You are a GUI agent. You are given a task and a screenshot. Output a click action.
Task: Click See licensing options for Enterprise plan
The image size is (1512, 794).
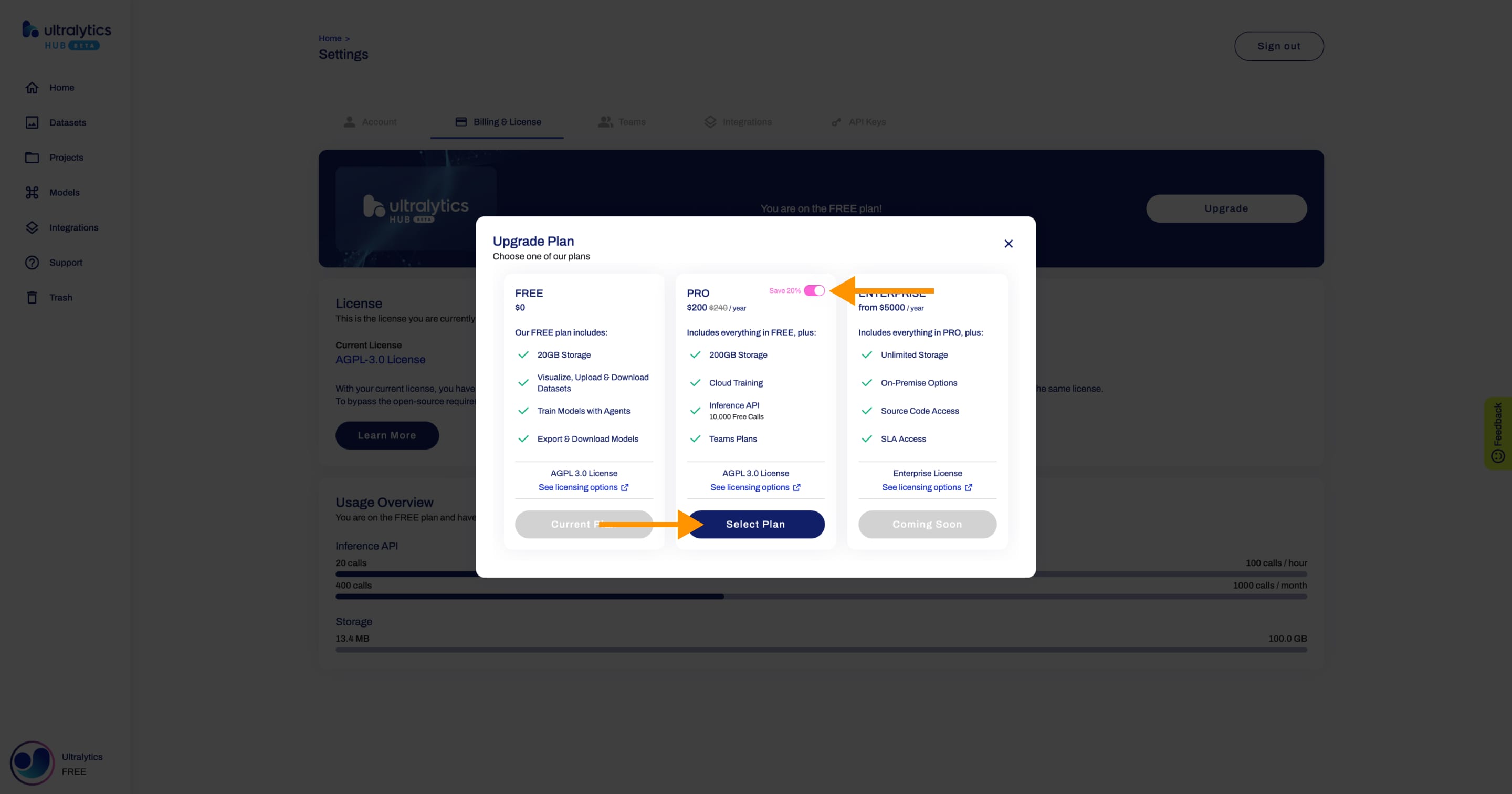click(x=927, y=487)
